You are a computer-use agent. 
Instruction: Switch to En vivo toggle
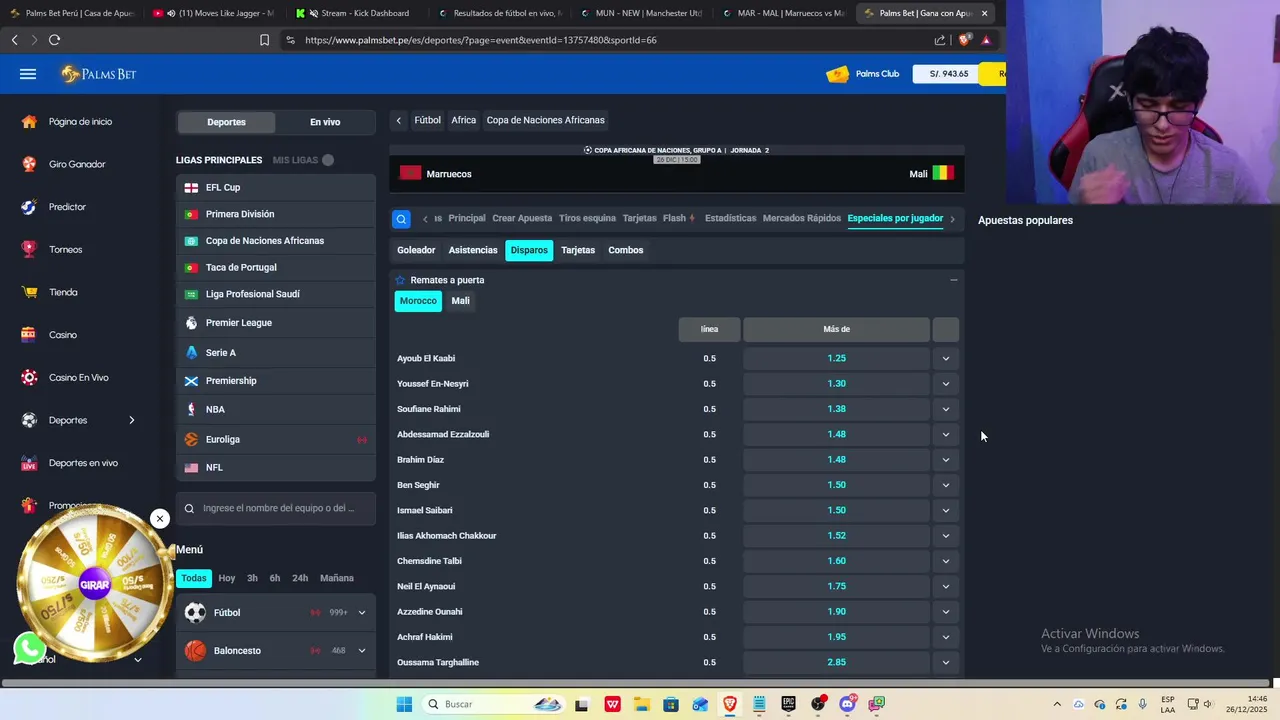pos(325,122)
